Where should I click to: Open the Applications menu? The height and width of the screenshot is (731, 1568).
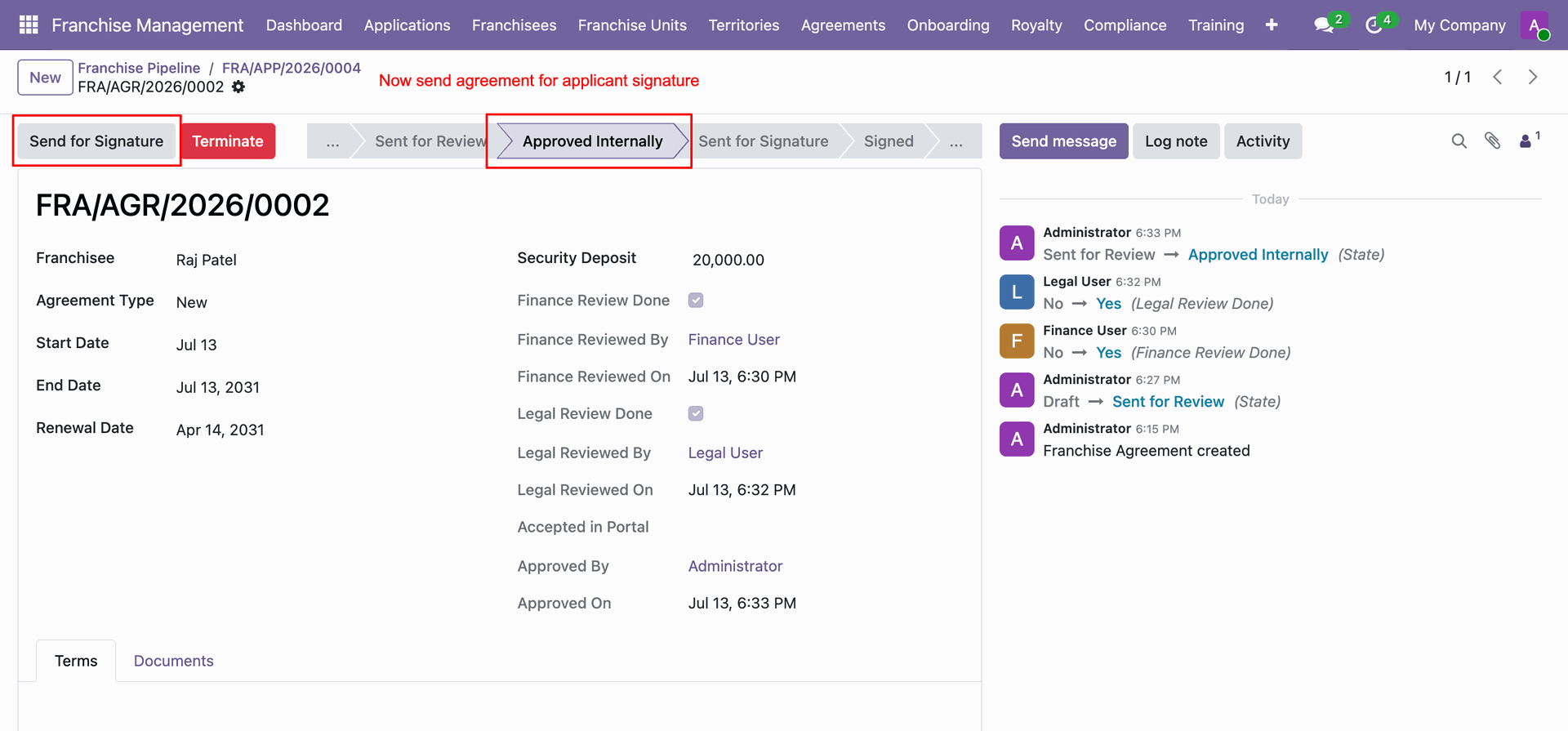[407, 25]
